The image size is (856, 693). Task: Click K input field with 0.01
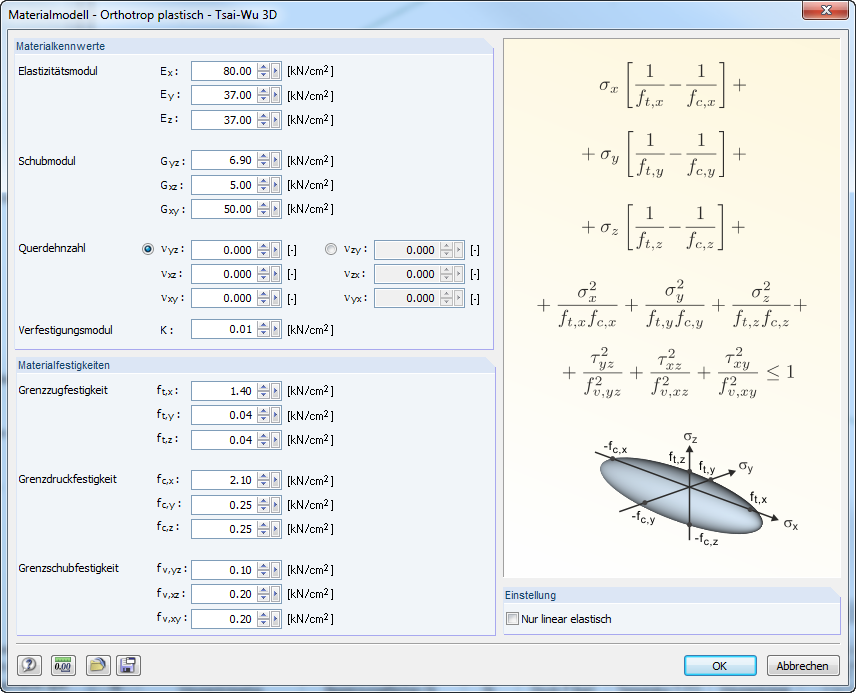(224, 329)
